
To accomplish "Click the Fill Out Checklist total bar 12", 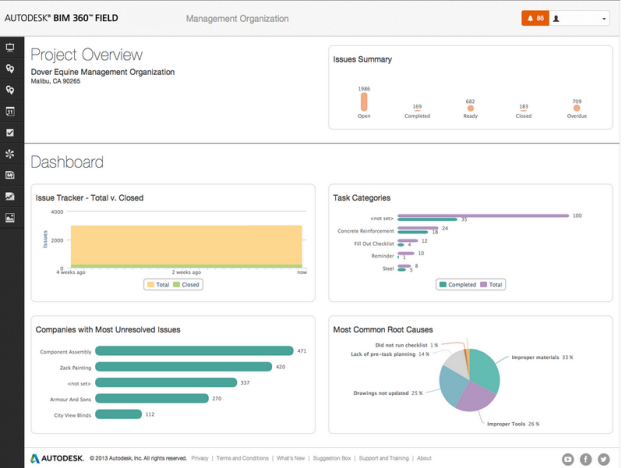I will tap(408, 241).
